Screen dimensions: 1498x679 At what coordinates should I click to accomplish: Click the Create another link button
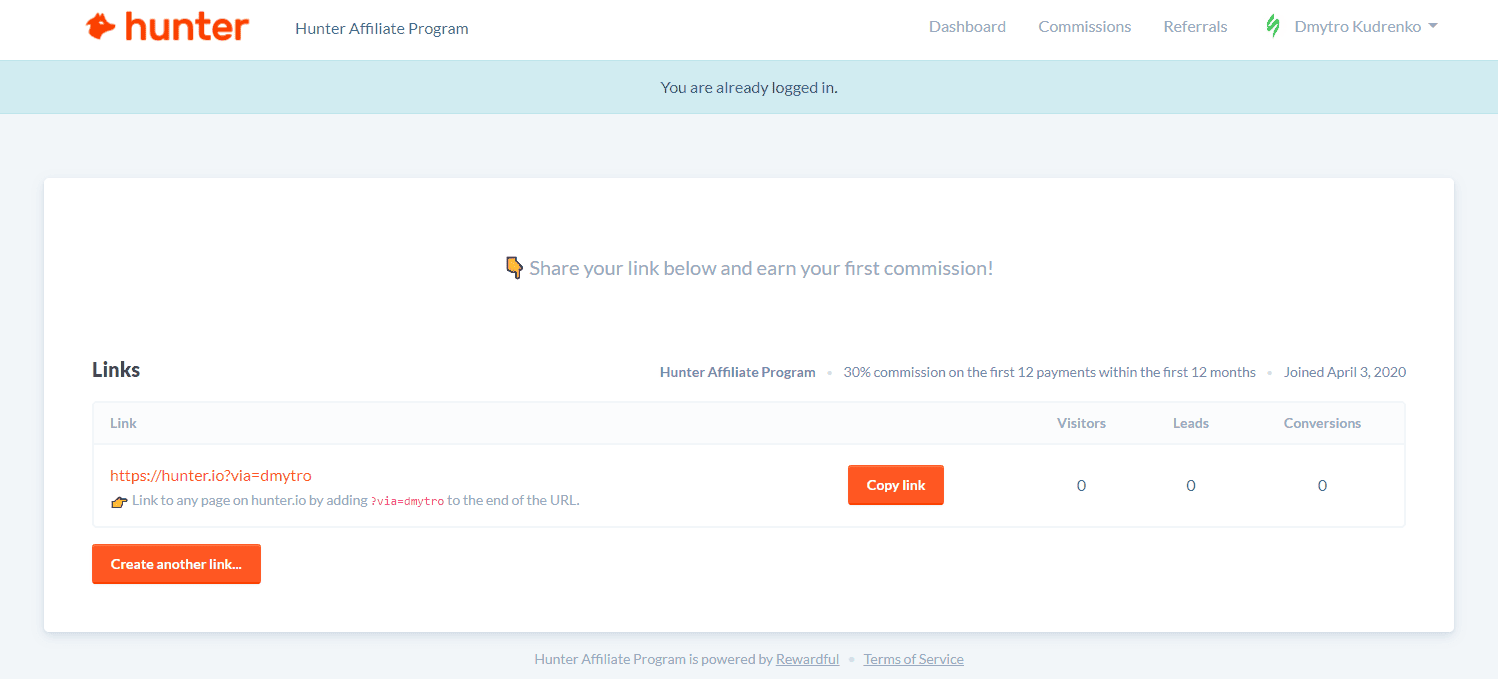pyautogui.click(x=176, y=564)
